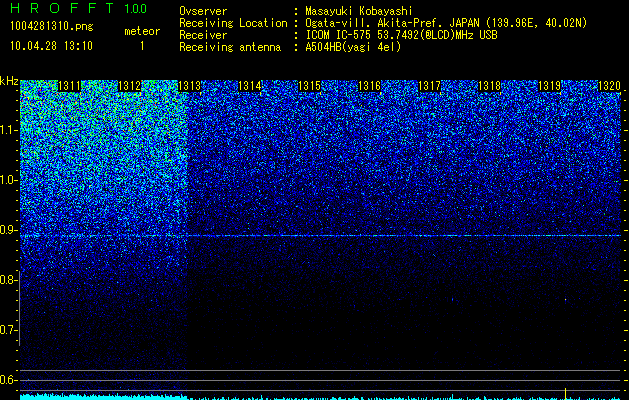This screenshot has height=400, width=629.
Task: Click the 1314 time marker
Action: click(250, 86)
